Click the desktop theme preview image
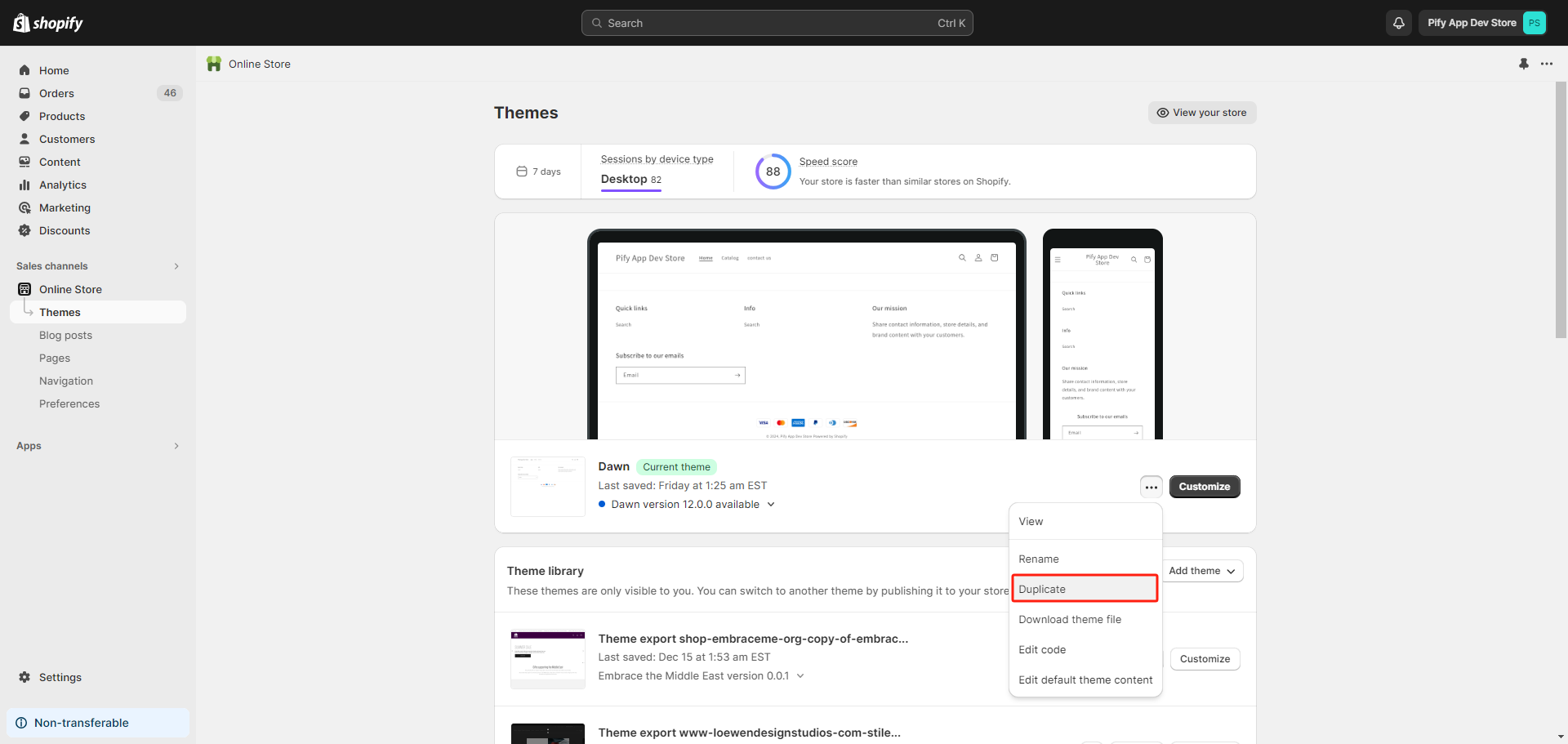The width and height of the screenshot is (1568, 744). [807, 335]
